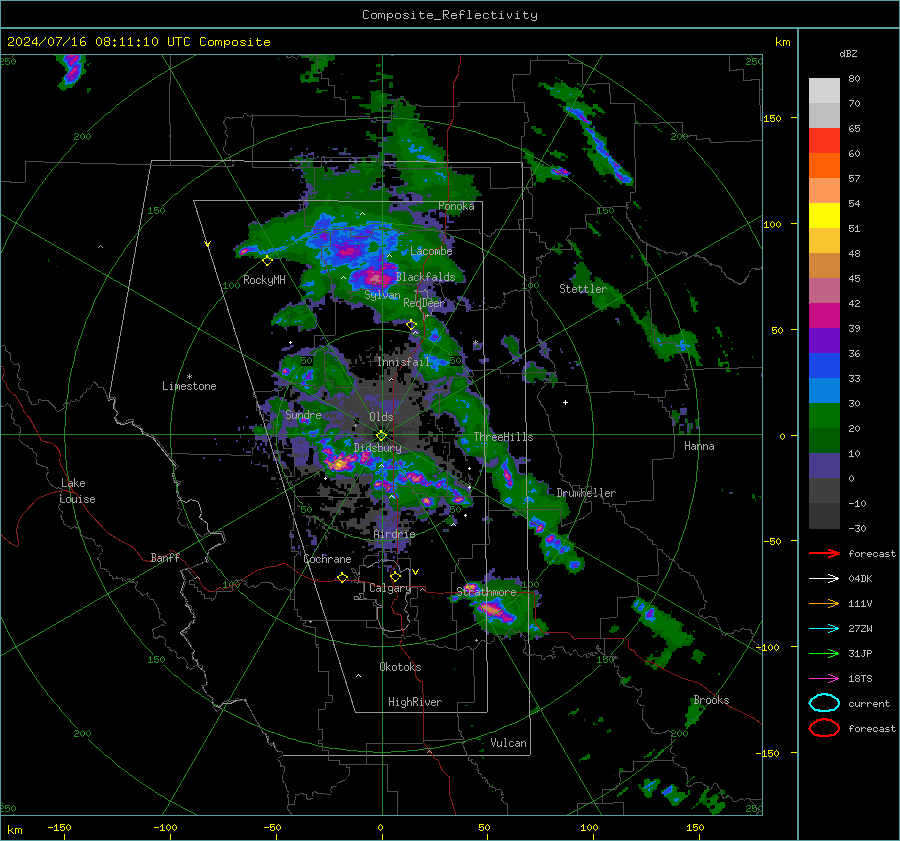The height and width of the screenshot is (841, 900).
Task: Click the green 20 dBZ color swatch
Action: point(824,415)
